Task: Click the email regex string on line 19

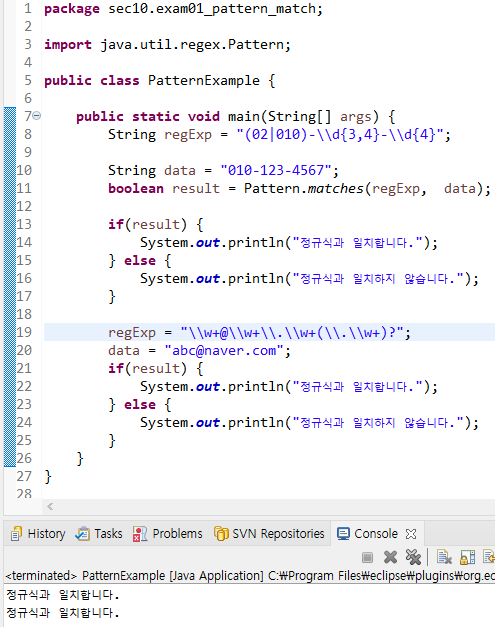Action: coord(292,332)
